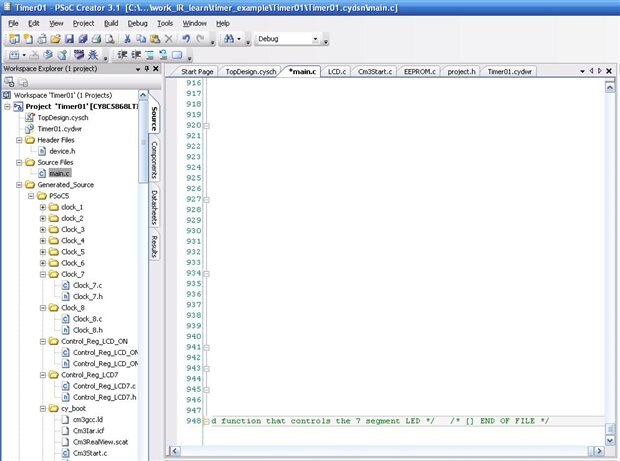
Task: Open the Components side tab
Action: (x=155, y=160)
